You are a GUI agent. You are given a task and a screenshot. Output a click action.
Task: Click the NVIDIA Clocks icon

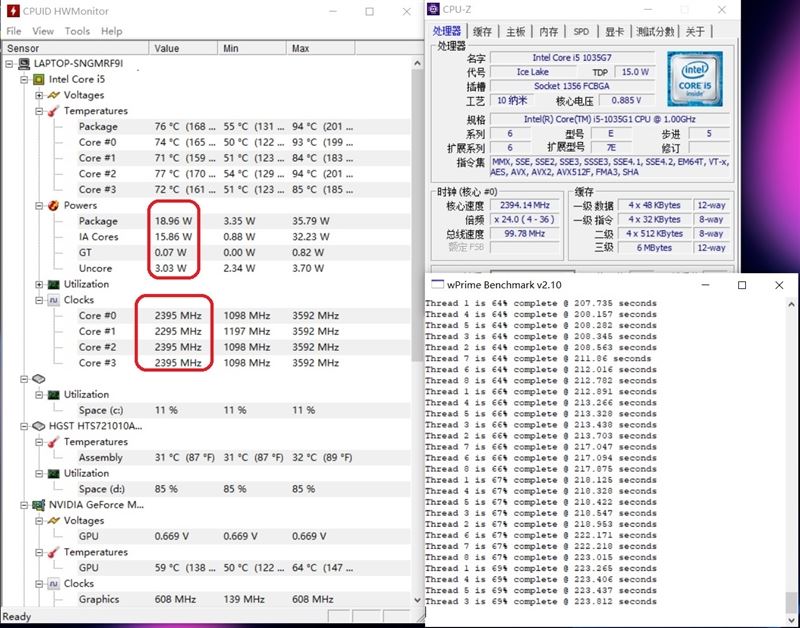click(54, 584)
